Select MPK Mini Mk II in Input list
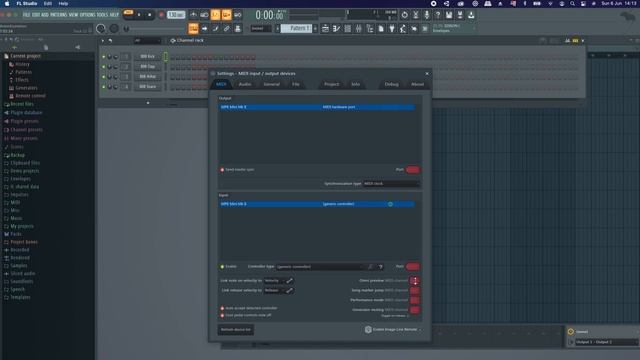Image resolution: width=640 pixels, height=360 pixels. (x=317, y=204)
